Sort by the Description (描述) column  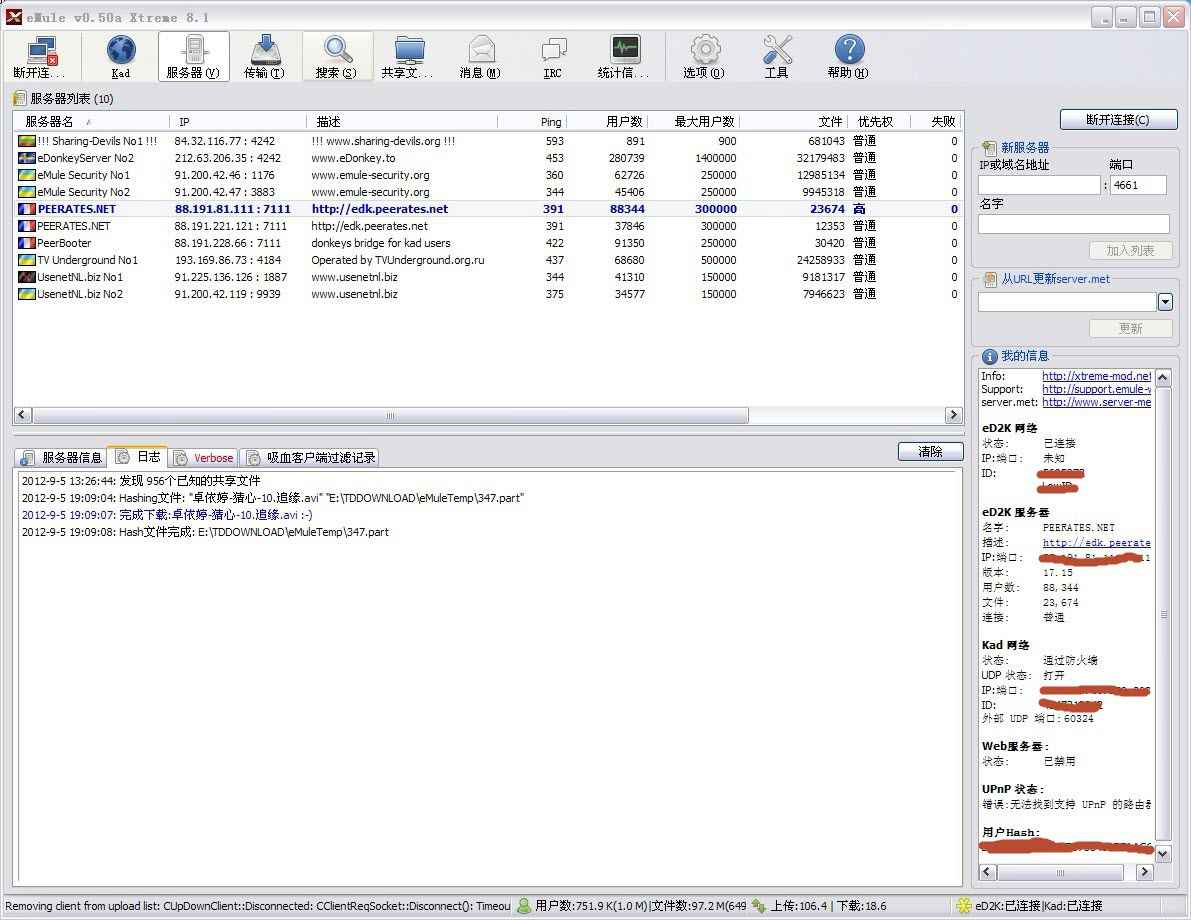click(x=403, y=122)
